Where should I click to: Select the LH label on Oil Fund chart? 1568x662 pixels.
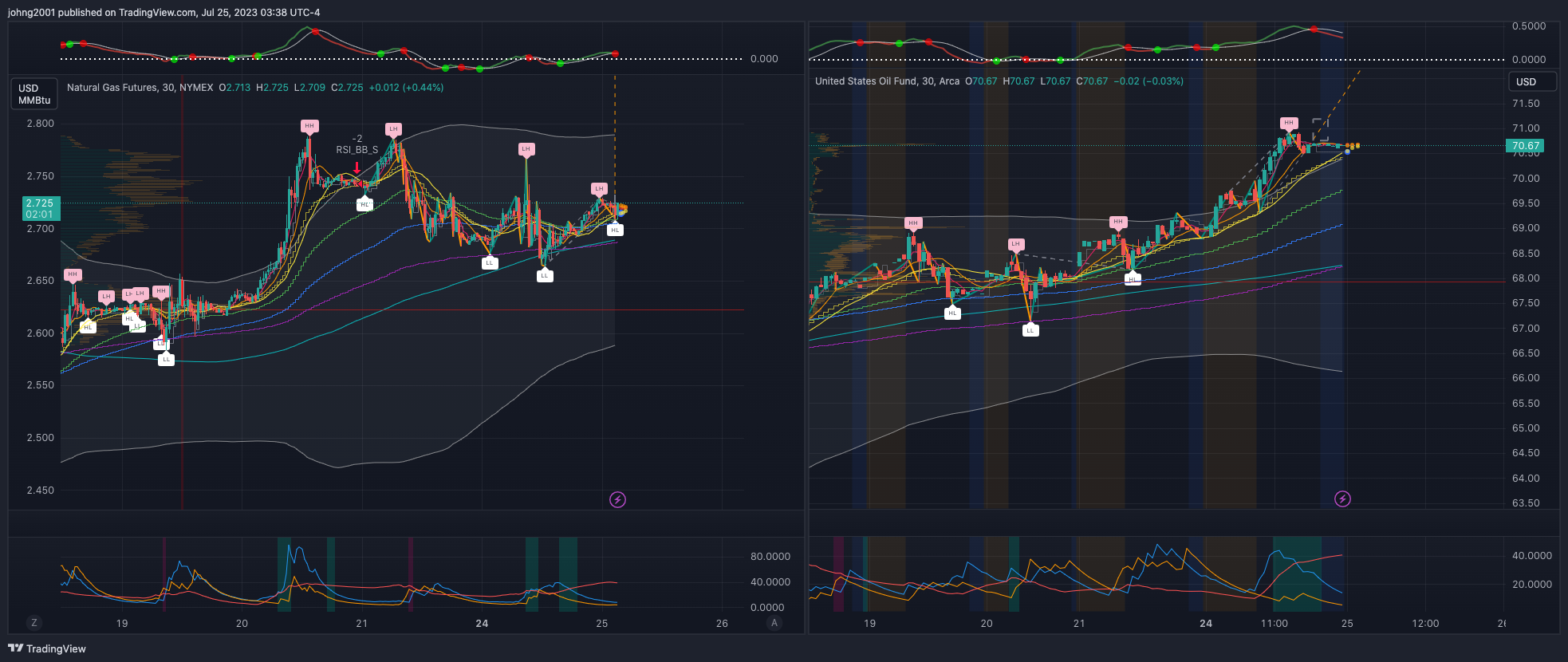(x=1015, y=244)
